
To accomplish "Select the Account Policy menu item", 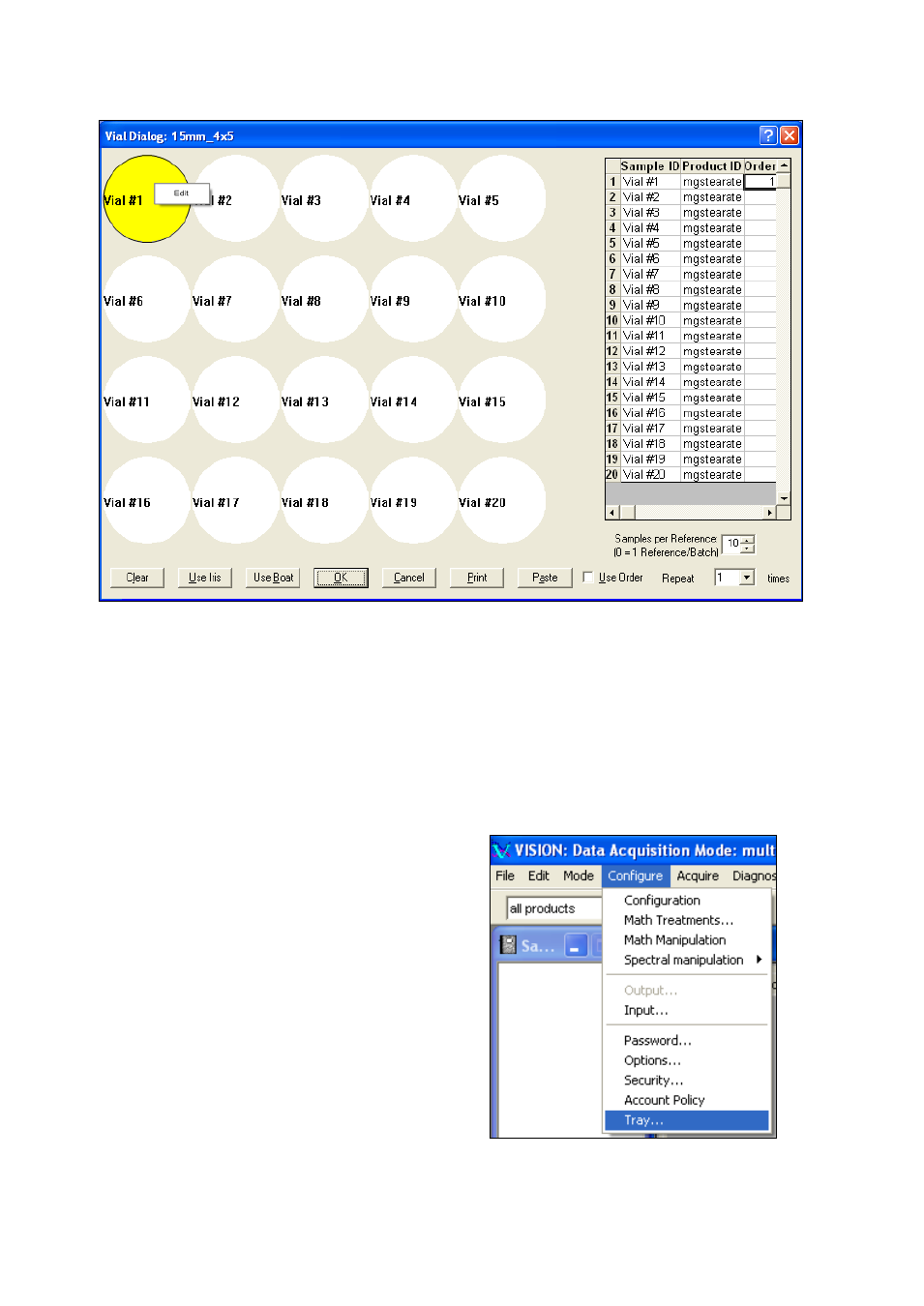I will point(686,1100).
